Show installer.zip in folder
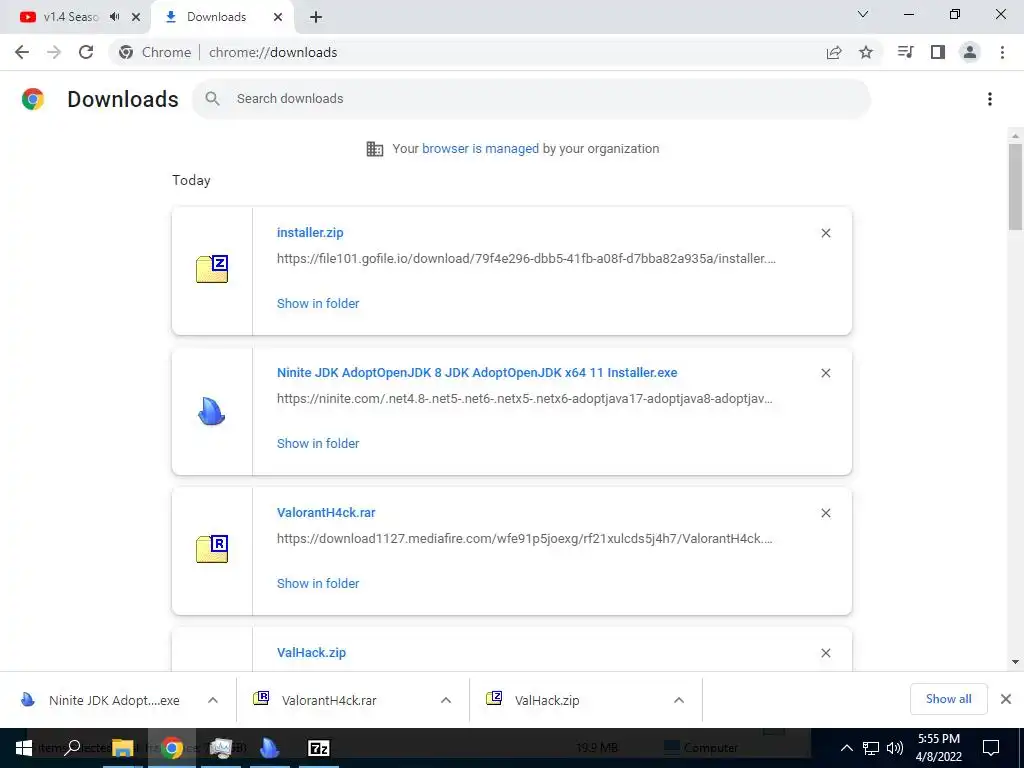 (318, 303)
